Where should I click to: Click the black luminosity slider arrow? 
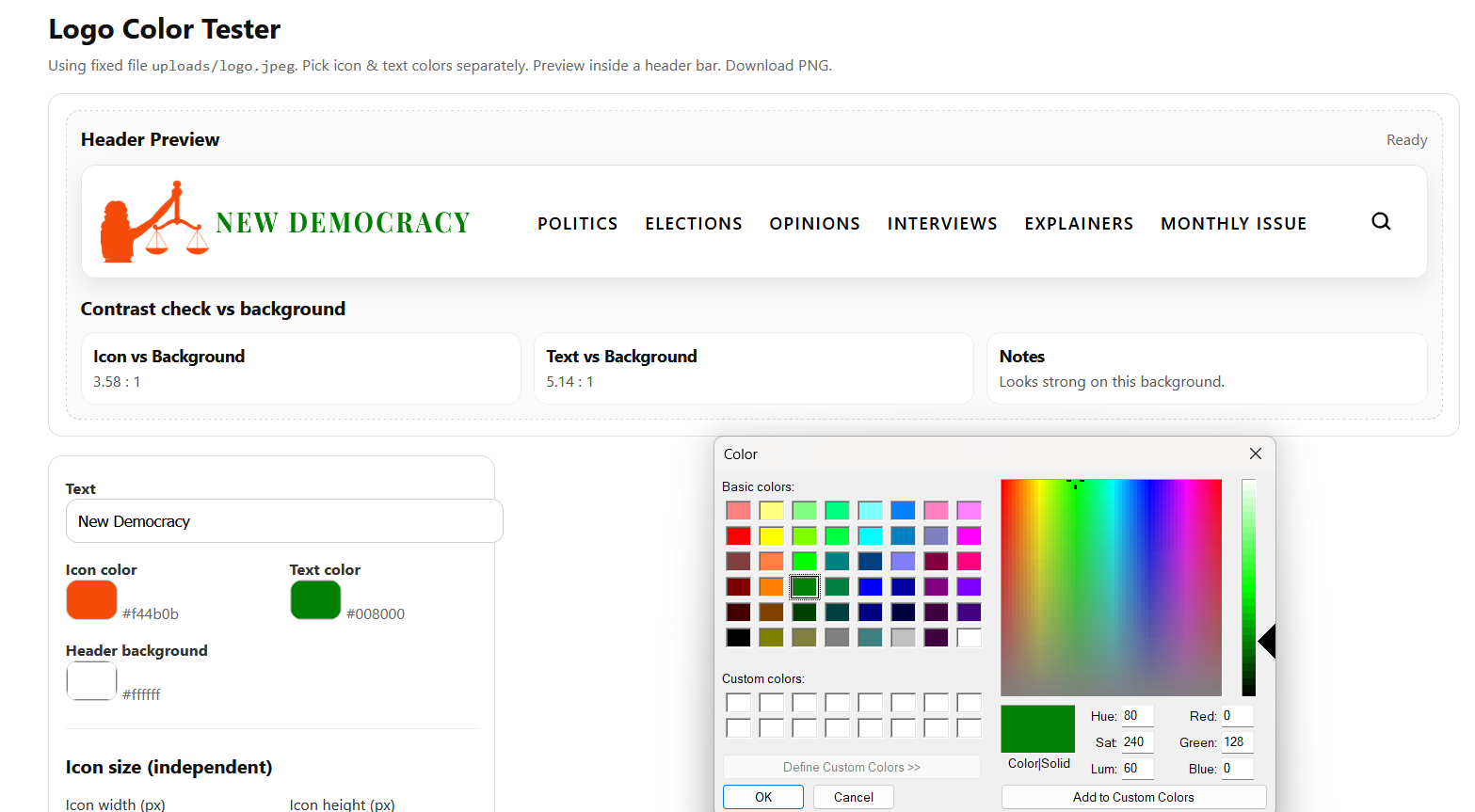(x=1267, y=641)
